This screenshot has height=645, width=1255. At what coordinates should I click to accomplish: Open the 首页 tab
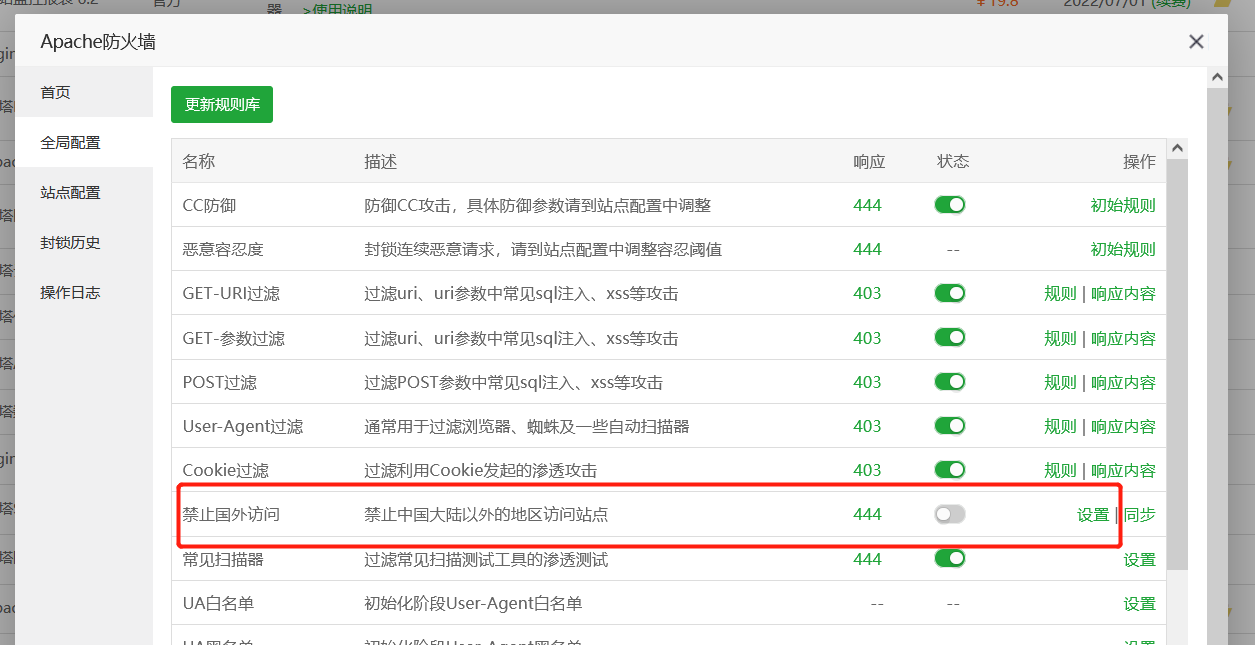click(x=84, y=92)
